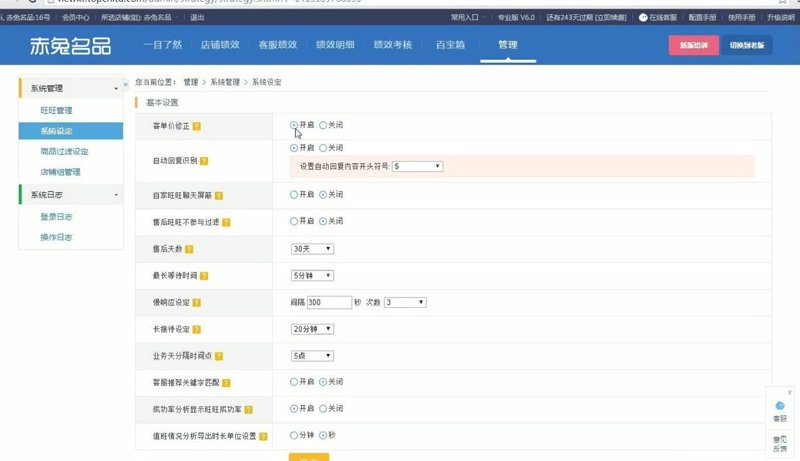
Task: Open the 最长等待时间 5分钟 dropdown
Action: click(x=312, y=275)
